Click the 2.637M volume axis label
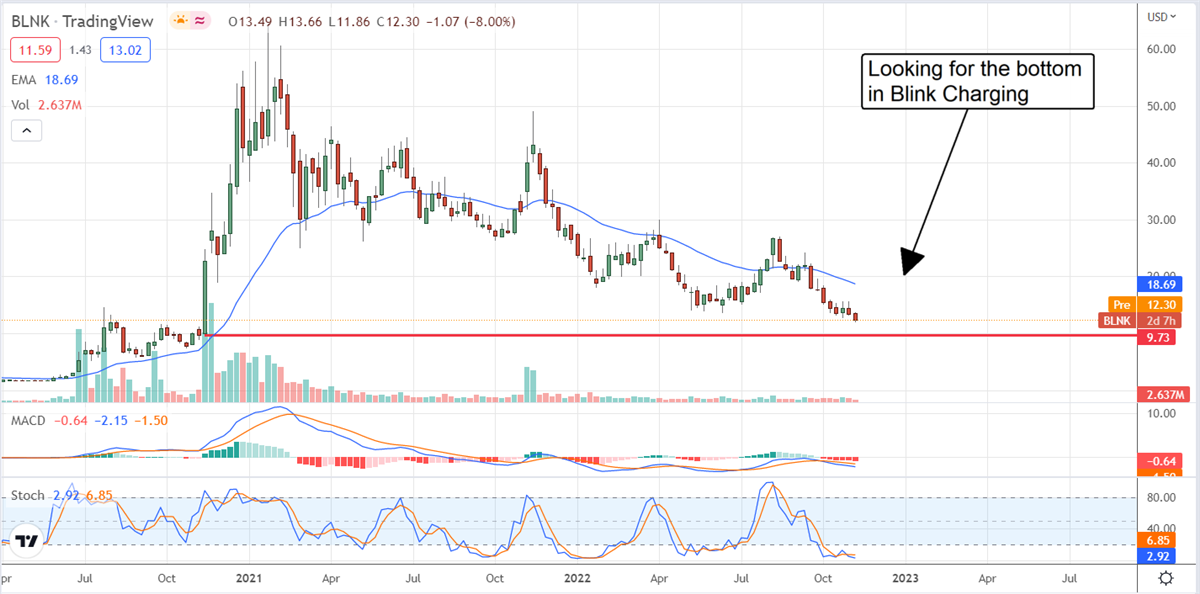This screenshot has width=1200, height=594. point(1162,393)
